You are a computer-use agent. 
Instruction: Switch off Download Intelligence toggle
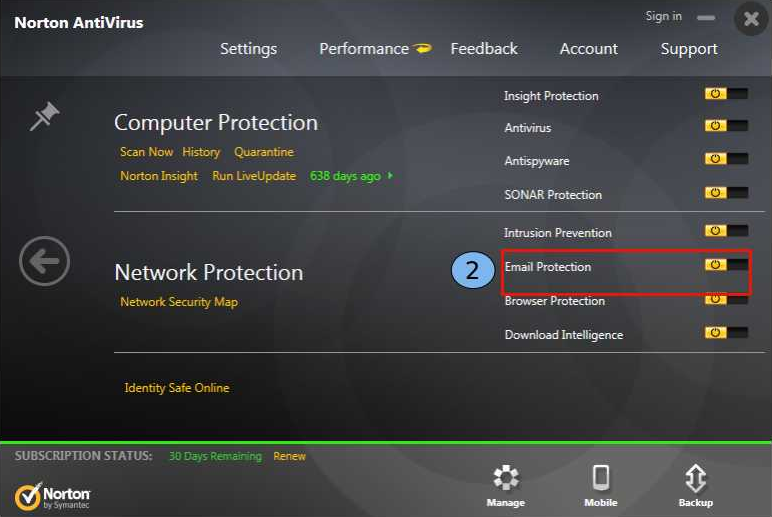pyautogui.click(x=726, y=333)
